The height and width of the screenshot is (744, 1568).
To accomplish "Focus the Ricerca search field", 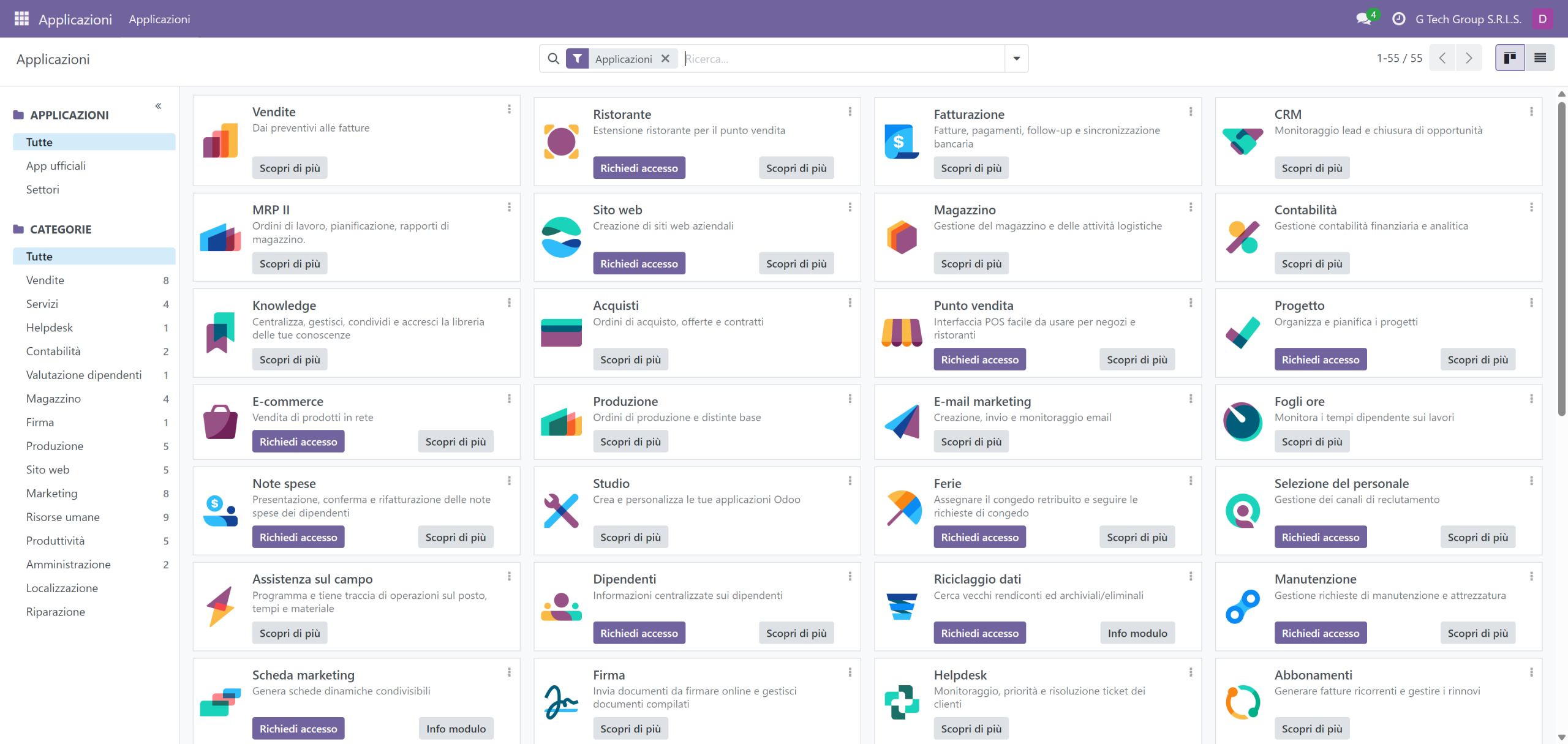I will tap(843, 59).
